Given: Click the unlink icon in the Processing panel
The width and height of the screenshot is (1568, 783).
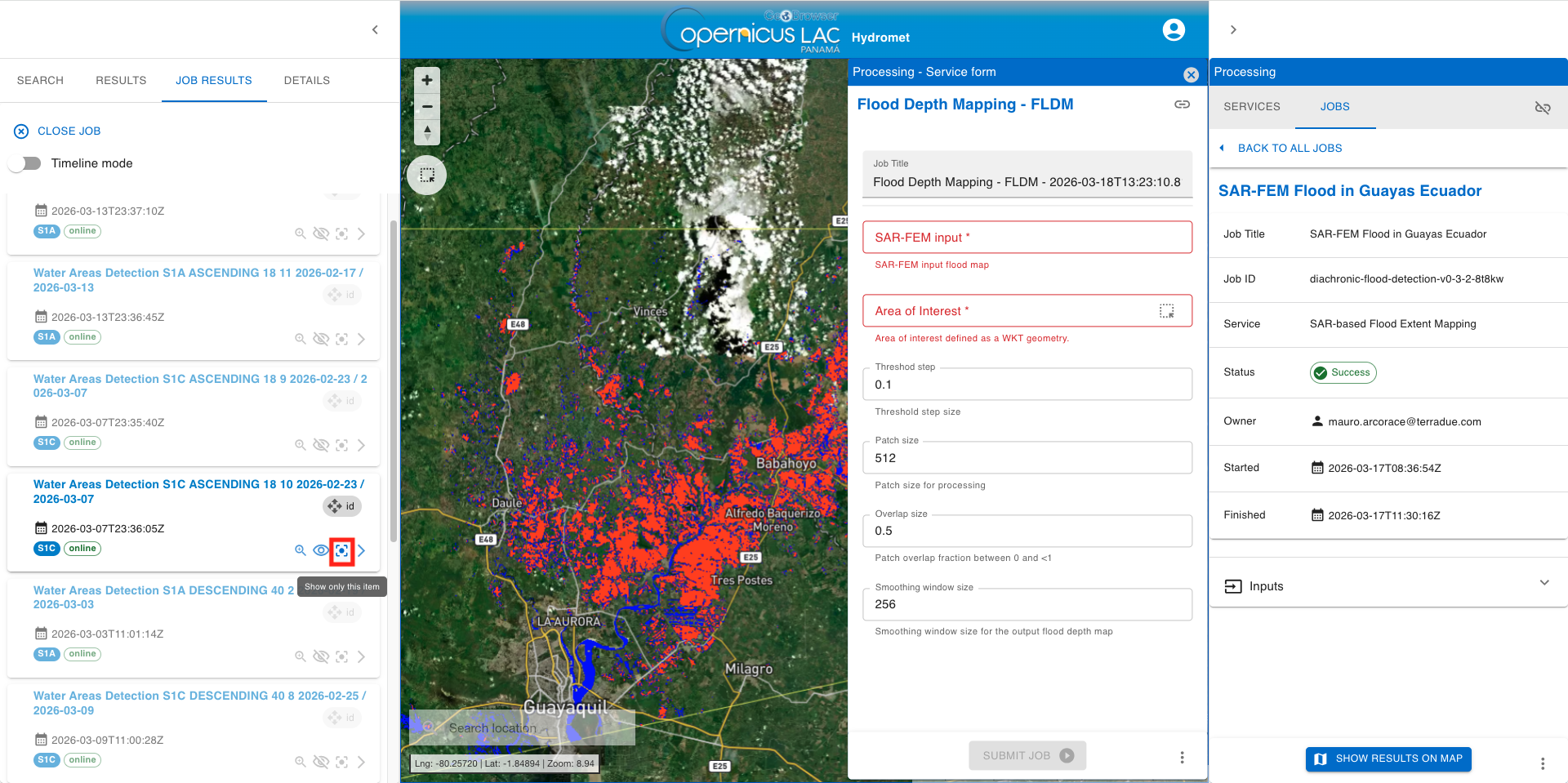Looking at the screenshot, I should tap(1542, 108).
